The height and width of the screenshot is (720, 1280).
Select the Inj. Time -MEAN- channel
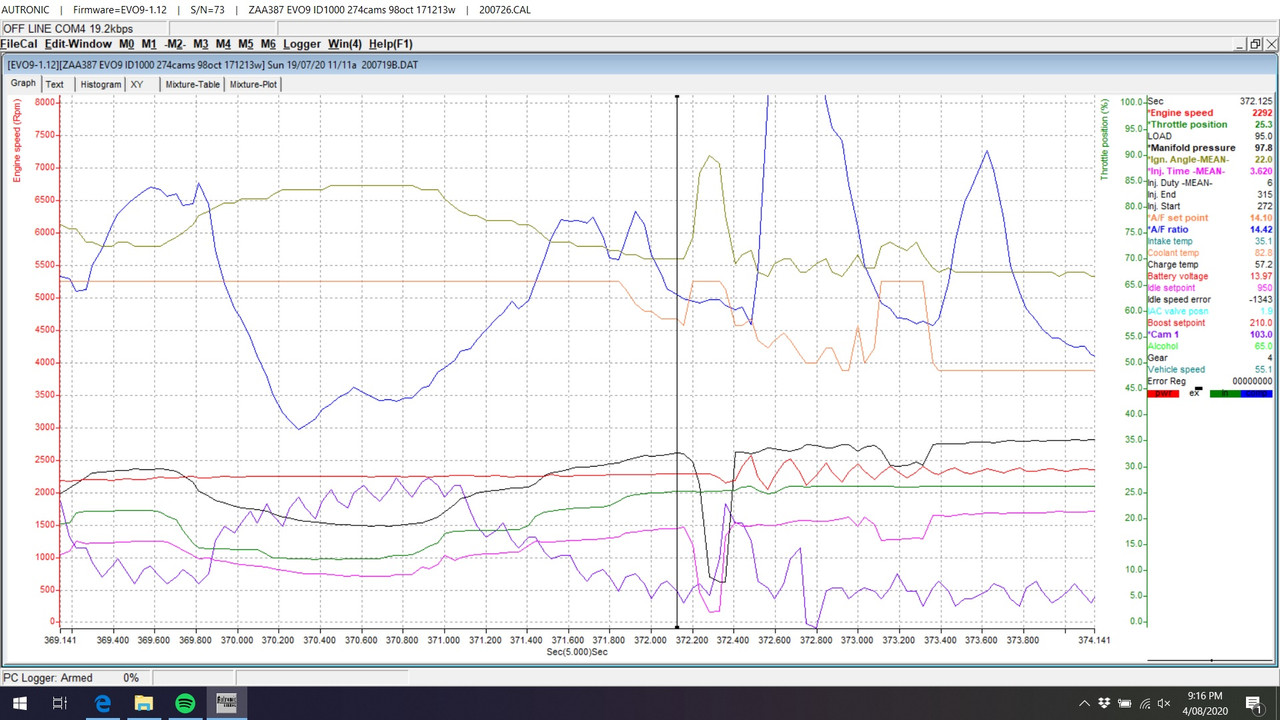[1209, 171]
